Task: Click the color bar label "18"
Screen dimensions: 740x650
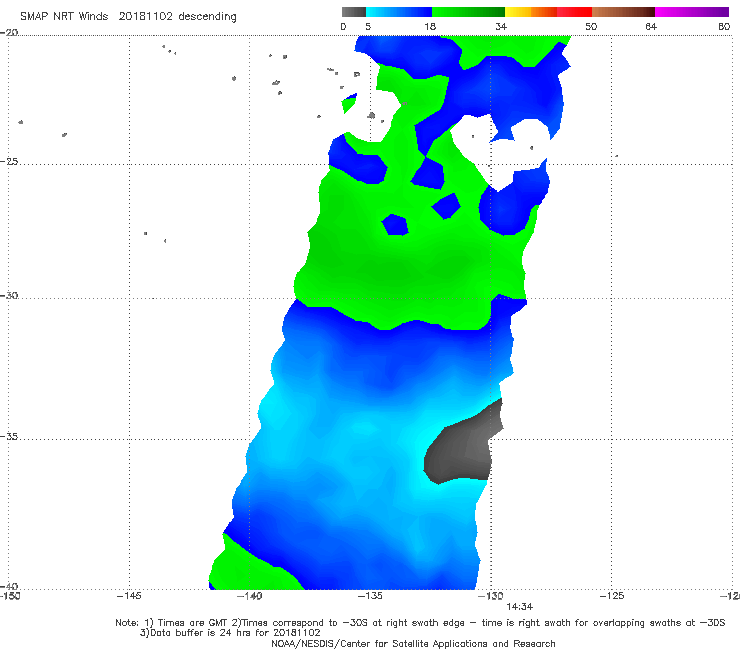Action: (430, 26)
